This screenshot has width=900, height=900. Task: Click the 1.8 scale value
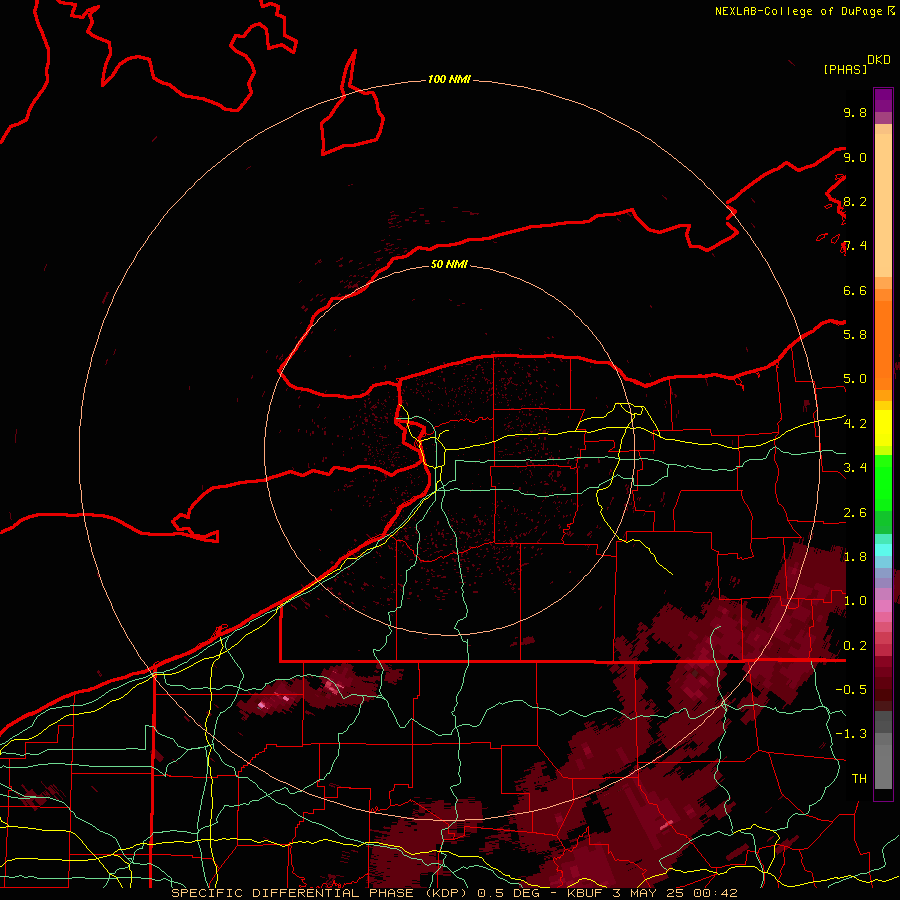pyautogui.click(x=855, y=557)
